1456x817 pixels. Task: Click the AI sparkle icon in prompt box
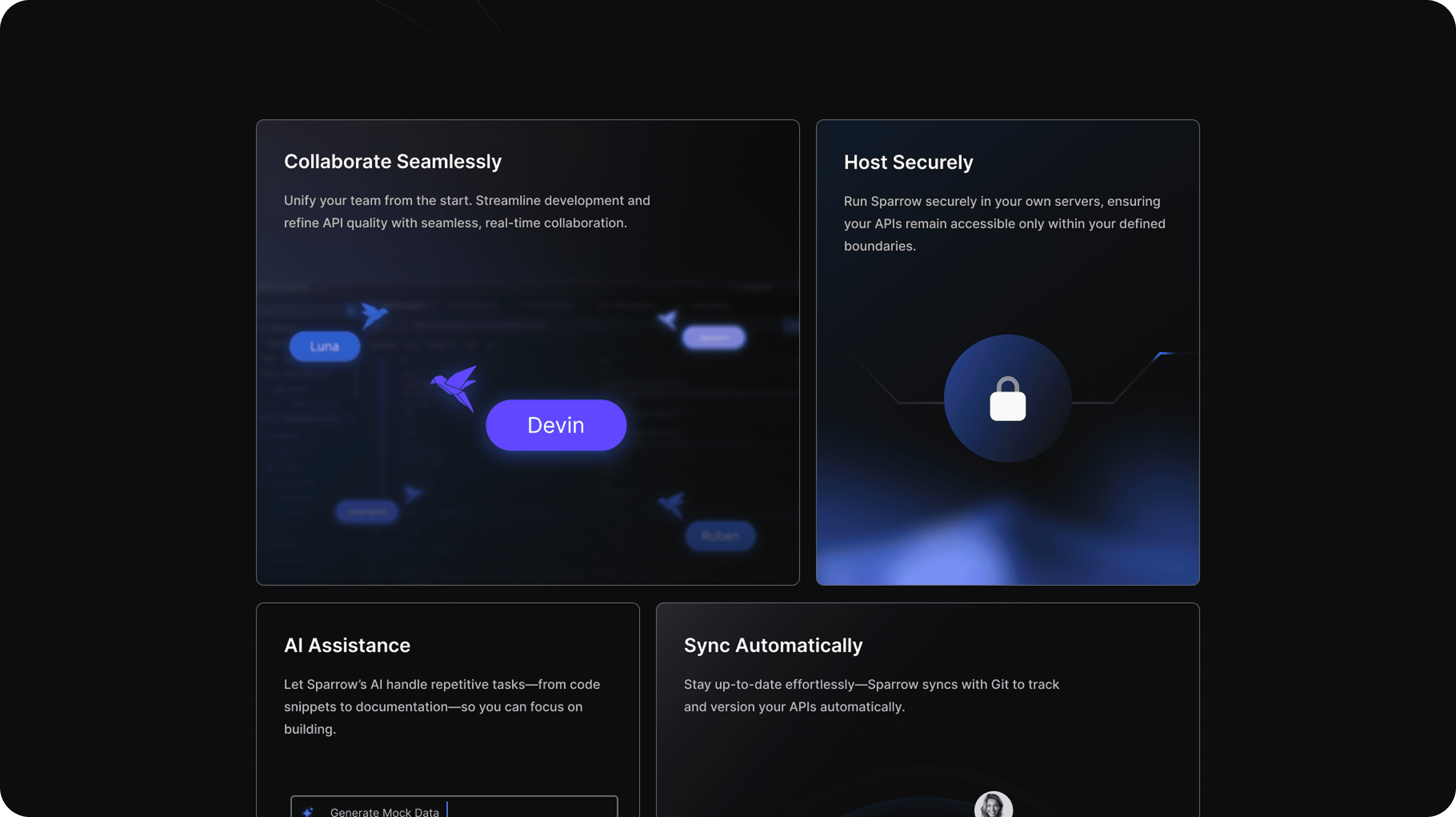[308, 811]
